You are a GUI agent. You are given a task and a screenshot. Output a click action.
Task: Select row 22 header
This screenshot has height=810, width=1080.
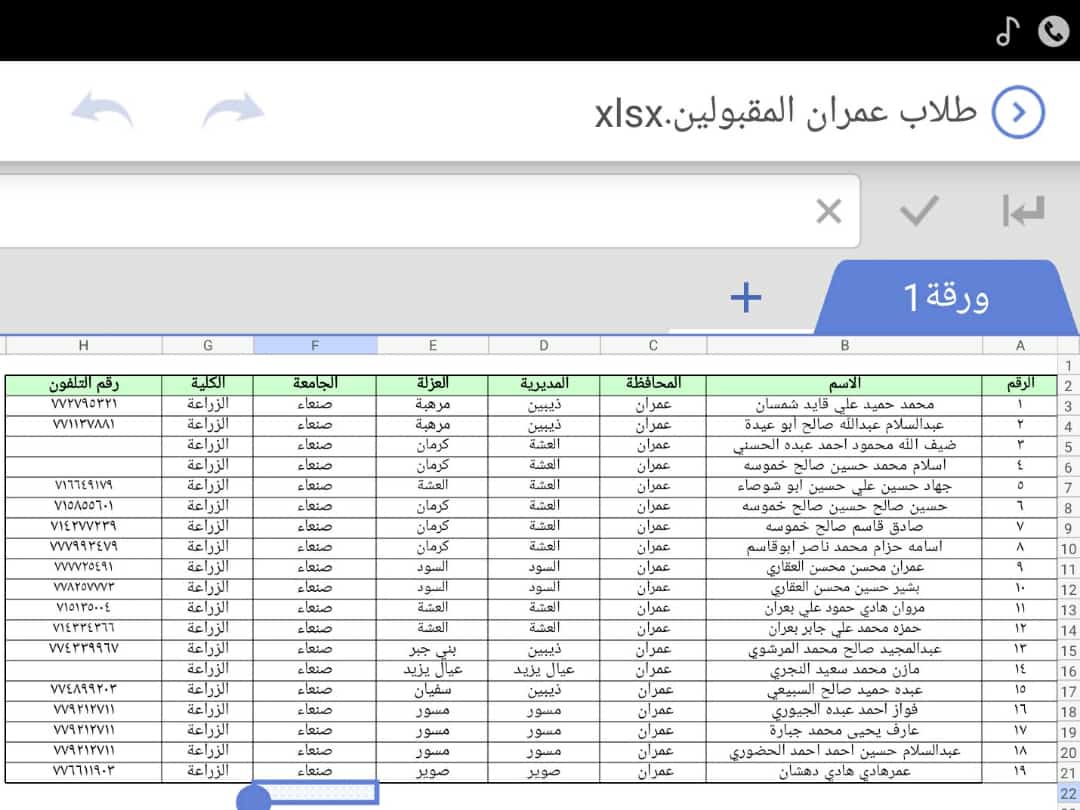tap(1068, 793)
